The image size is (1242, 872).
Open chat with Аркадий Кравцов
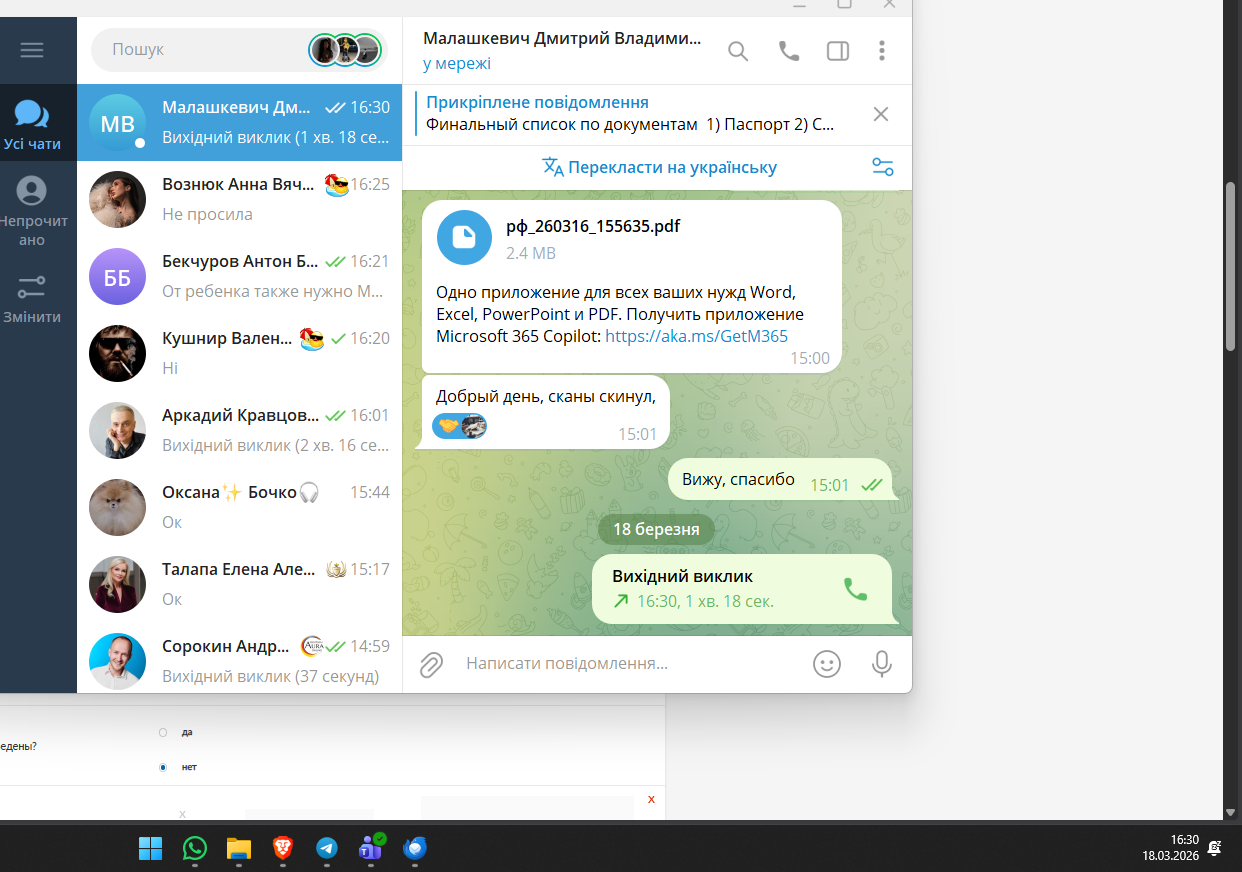(x=240, y=431)
